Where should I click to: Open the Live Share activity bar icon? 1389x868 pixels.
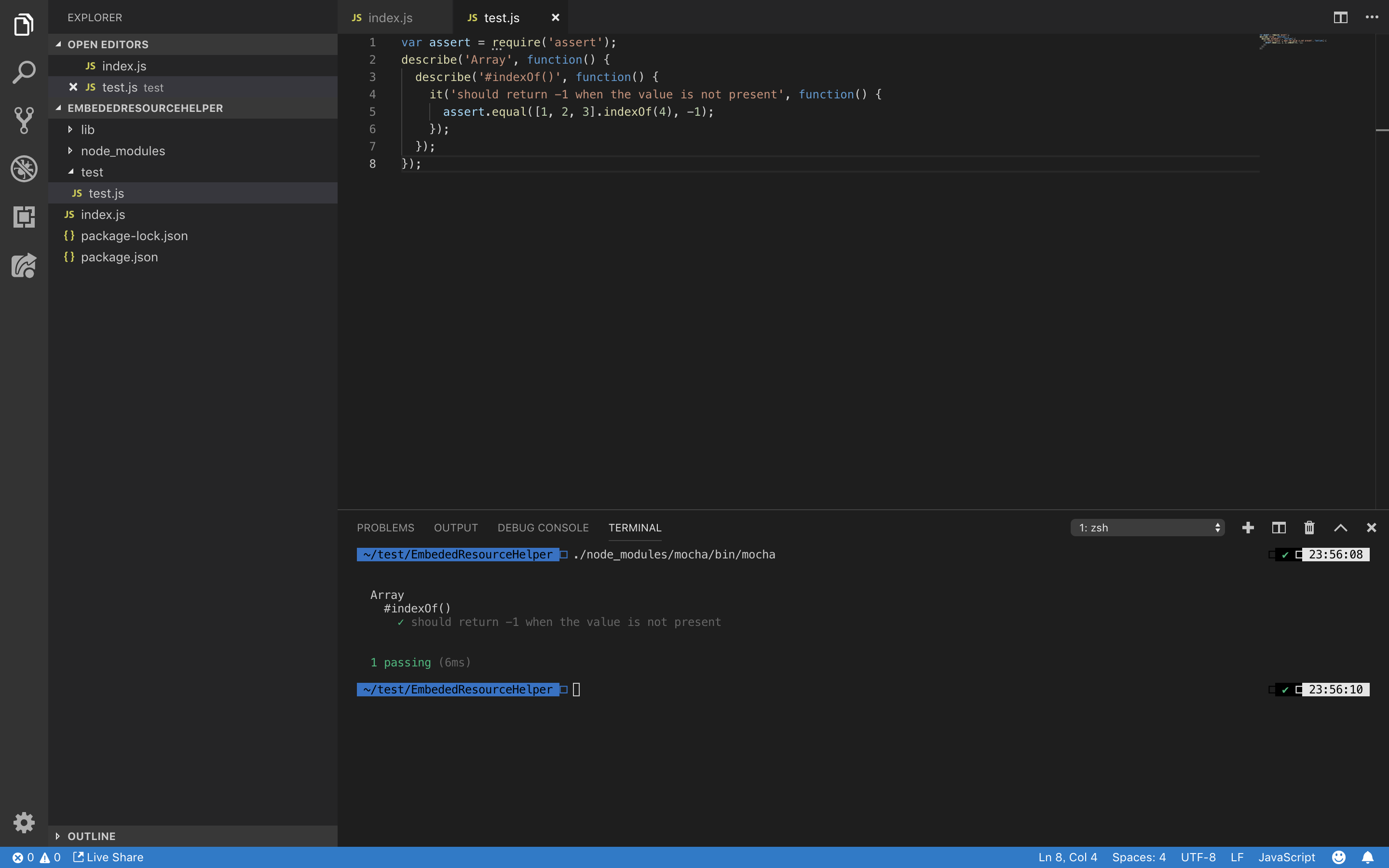click(24, 265)
